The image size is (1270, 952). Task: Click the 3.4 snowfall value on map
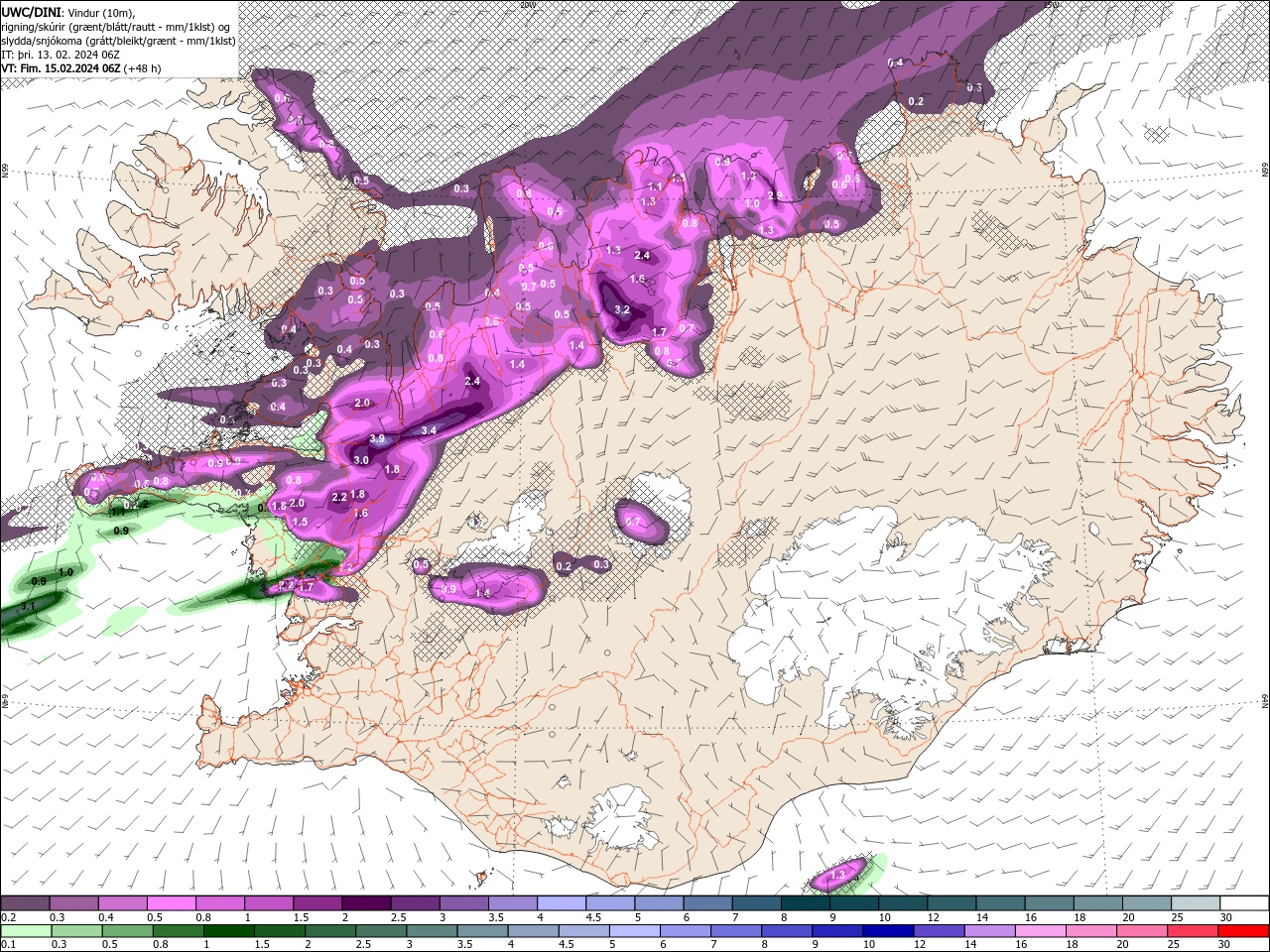pos(429,430)
